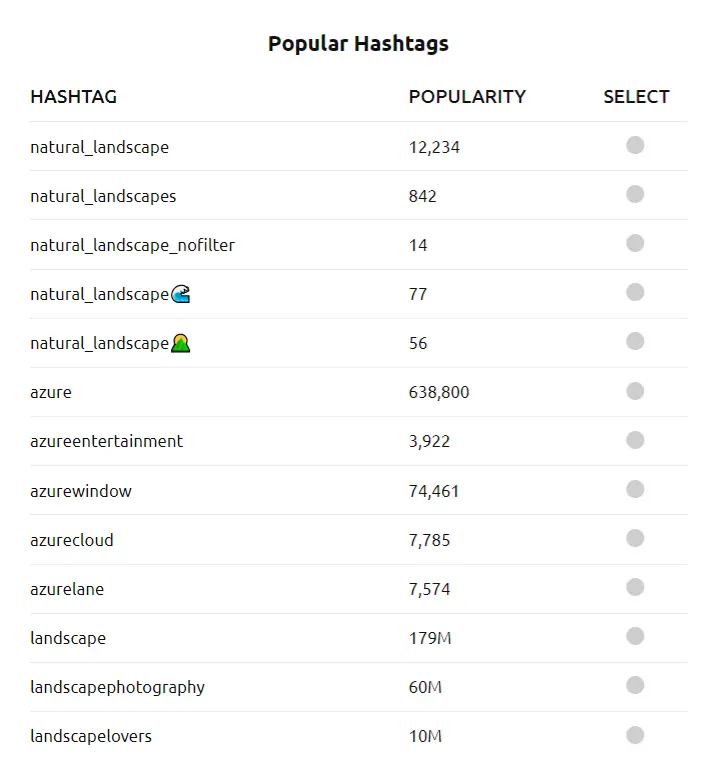The image size is (725, 758).
Task: Select the natural_landscape radio button
Action: (635, 146)
